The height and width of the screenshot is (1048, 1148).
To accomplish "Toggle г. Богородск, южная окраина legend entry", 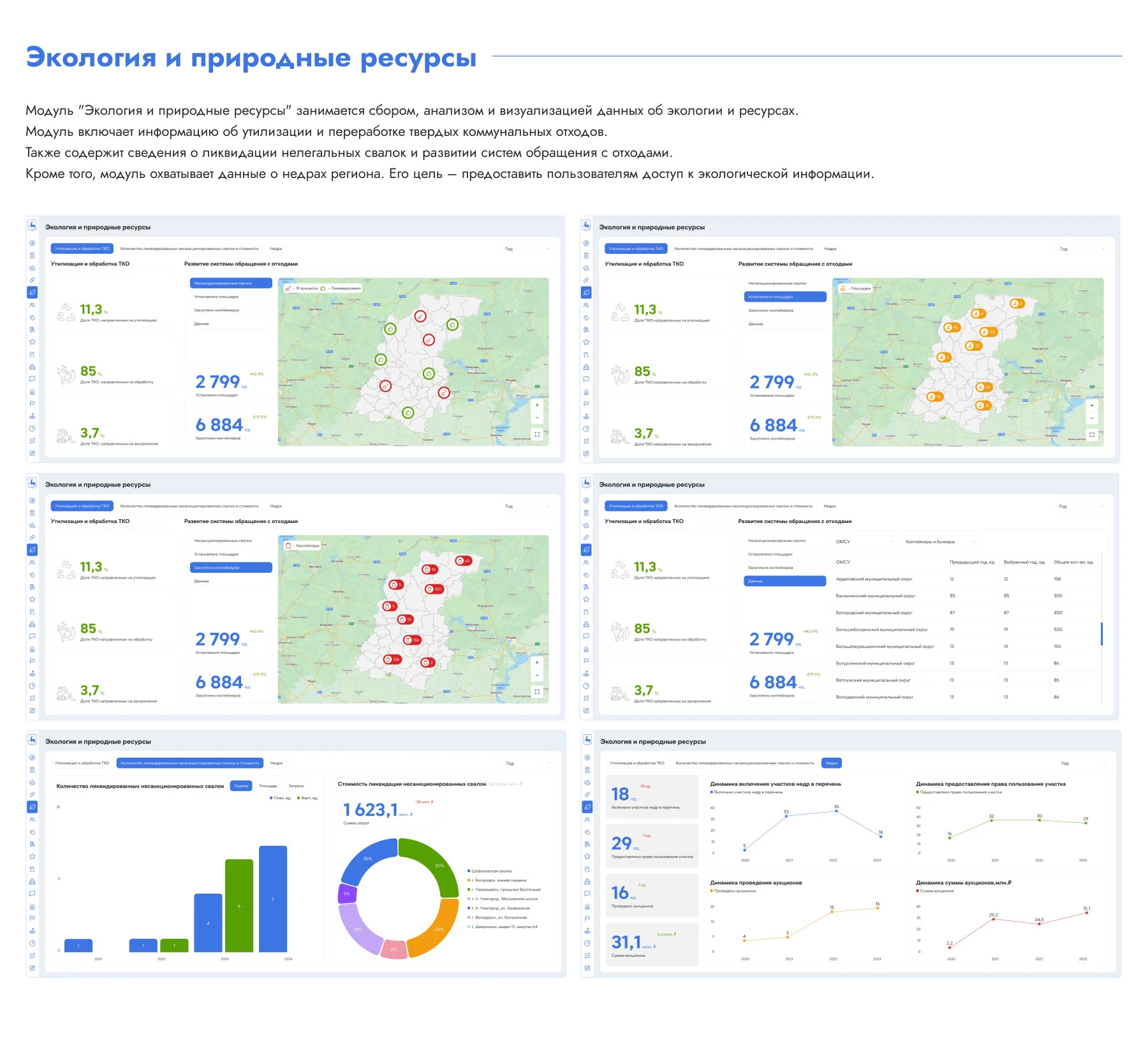I will click(497, 880).
